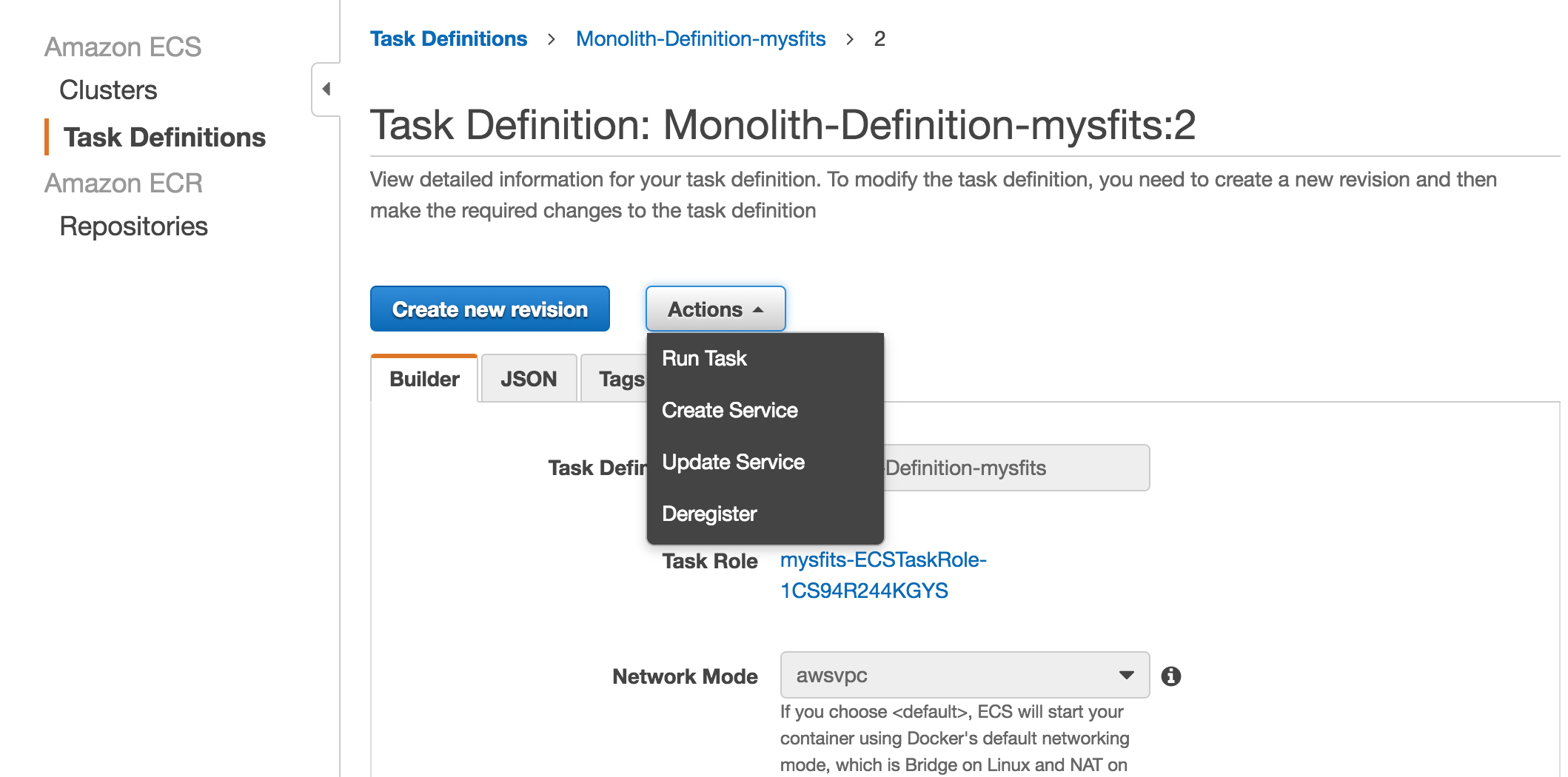Screen dimensions: 1568x777
Task: Click the Amazon ECS sidebar heading
Action: (x=123, y=47)
